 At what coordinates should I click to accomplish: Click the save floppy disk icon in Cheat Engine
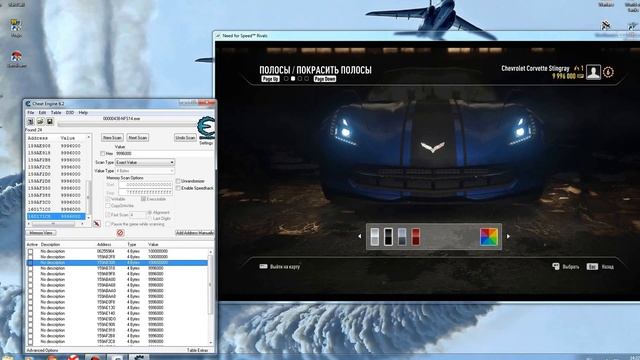tap(50, 122)
